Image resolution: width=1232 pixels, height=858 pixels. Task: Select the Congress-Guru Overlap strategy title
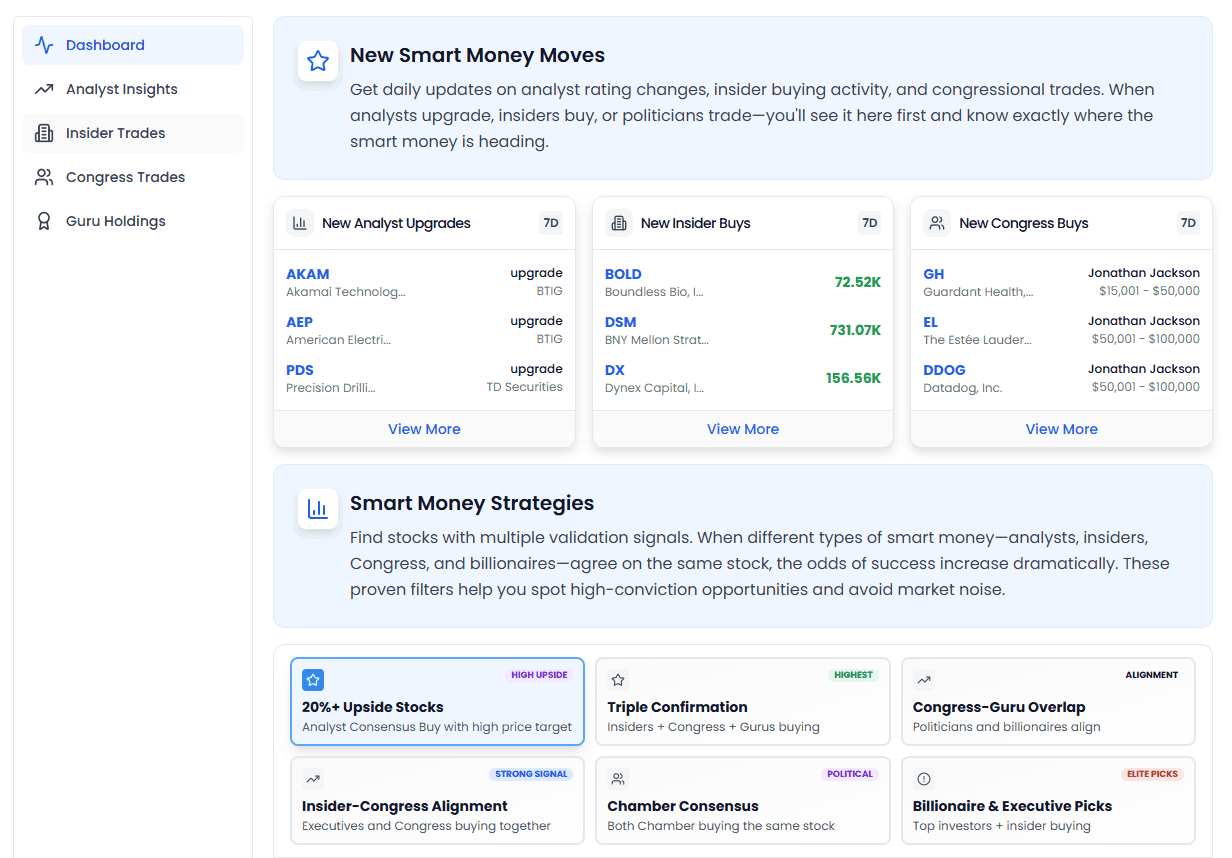tap(999, 707)
